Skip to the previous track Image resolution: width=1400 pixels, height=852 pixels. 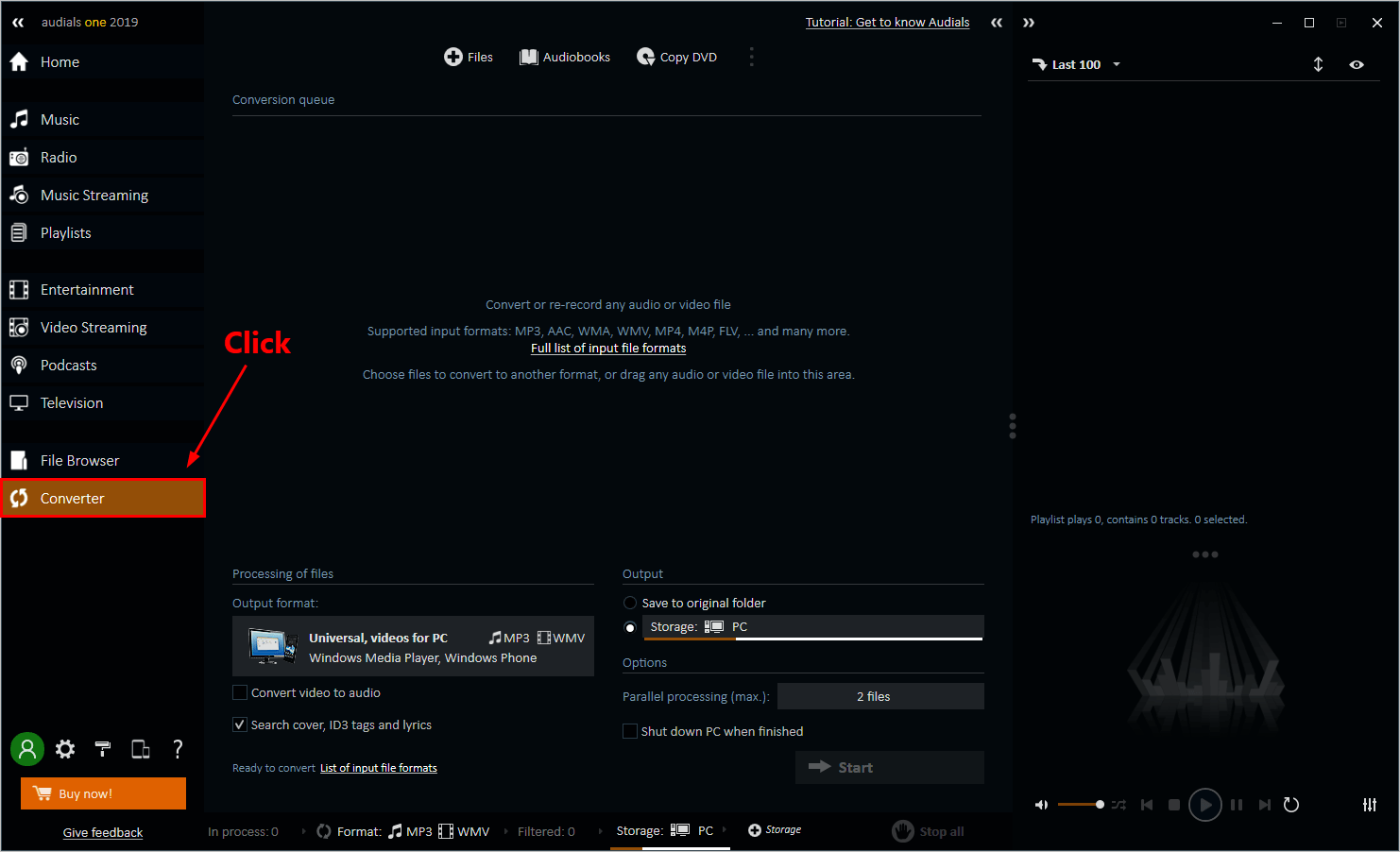click(1147, 805)
